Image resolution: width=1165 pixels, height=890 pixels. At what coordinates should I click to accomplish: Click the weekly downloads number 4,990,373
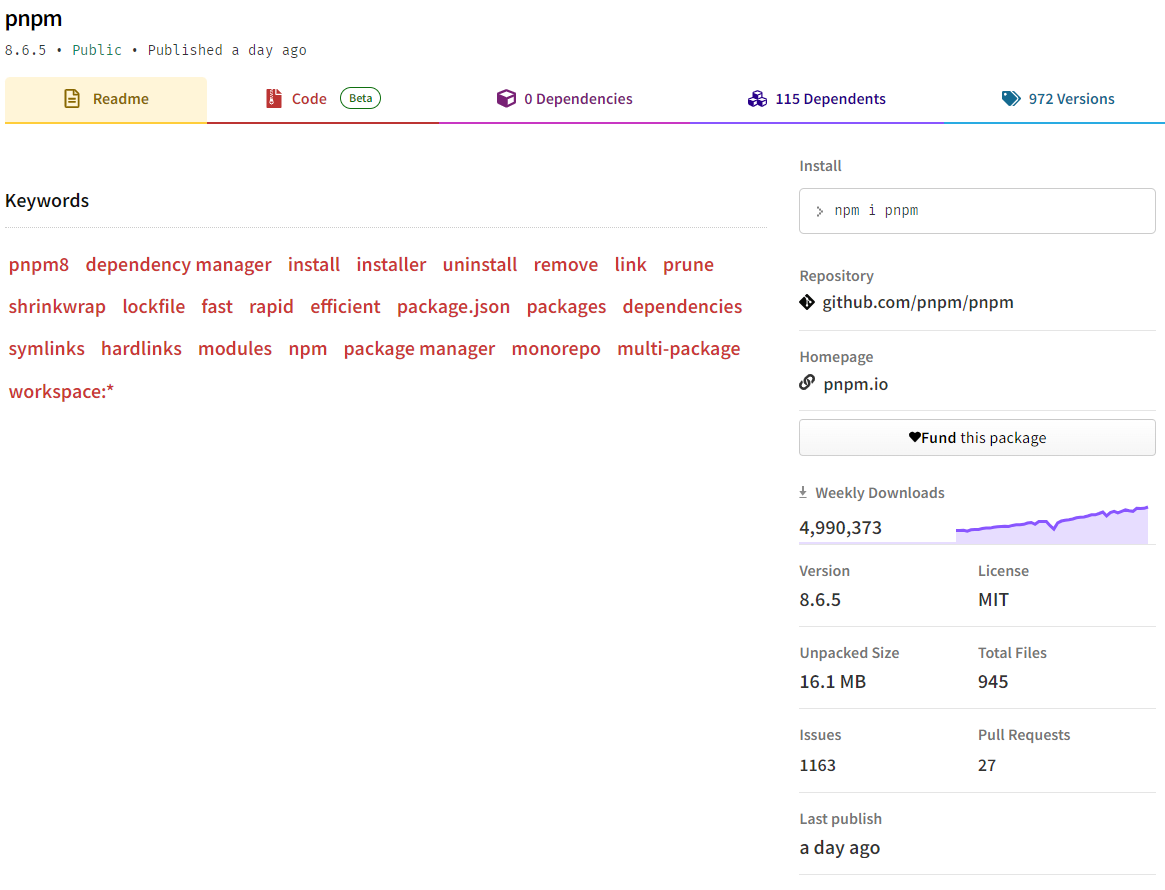[x=840, y=527]
